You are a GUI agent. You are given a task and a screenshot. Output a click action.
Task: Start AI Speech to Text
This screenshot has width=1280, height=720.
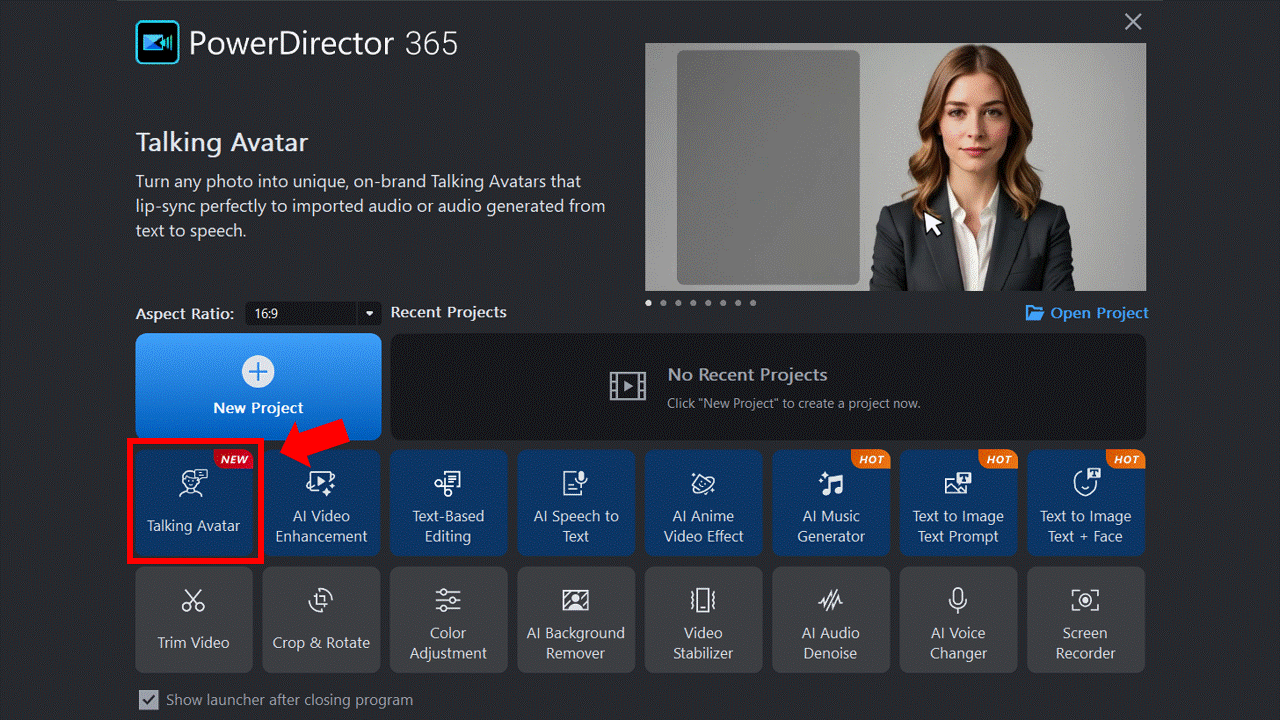[x=576, y=503]
